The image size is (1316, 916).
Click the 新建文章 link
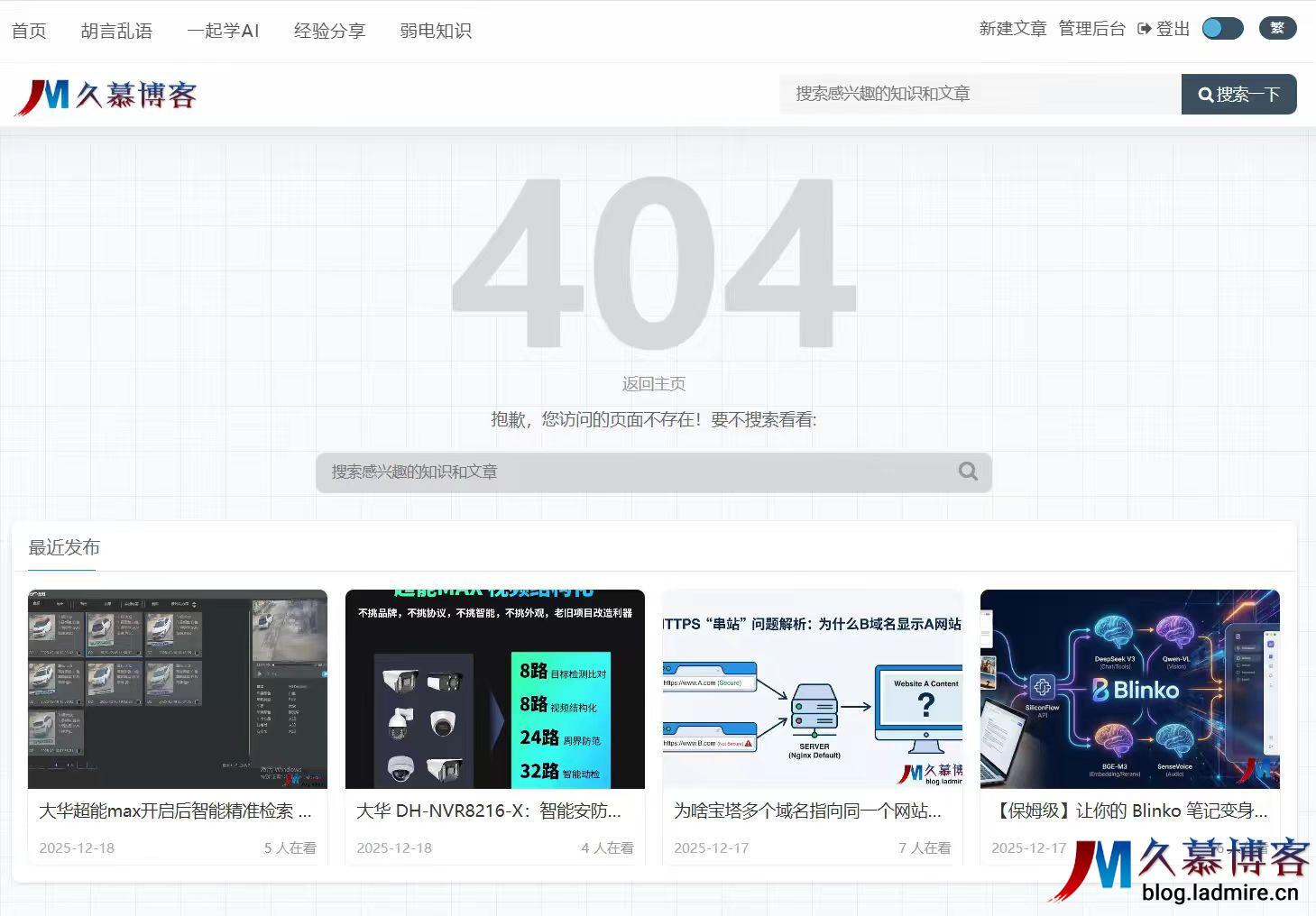(x=1012, y=28)
